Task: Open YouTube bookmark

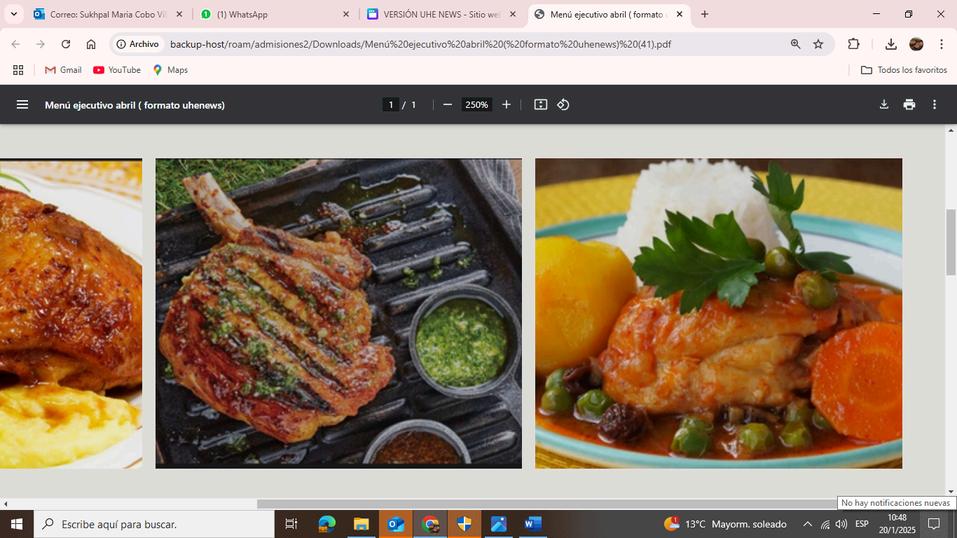Action: pos(117,70)
